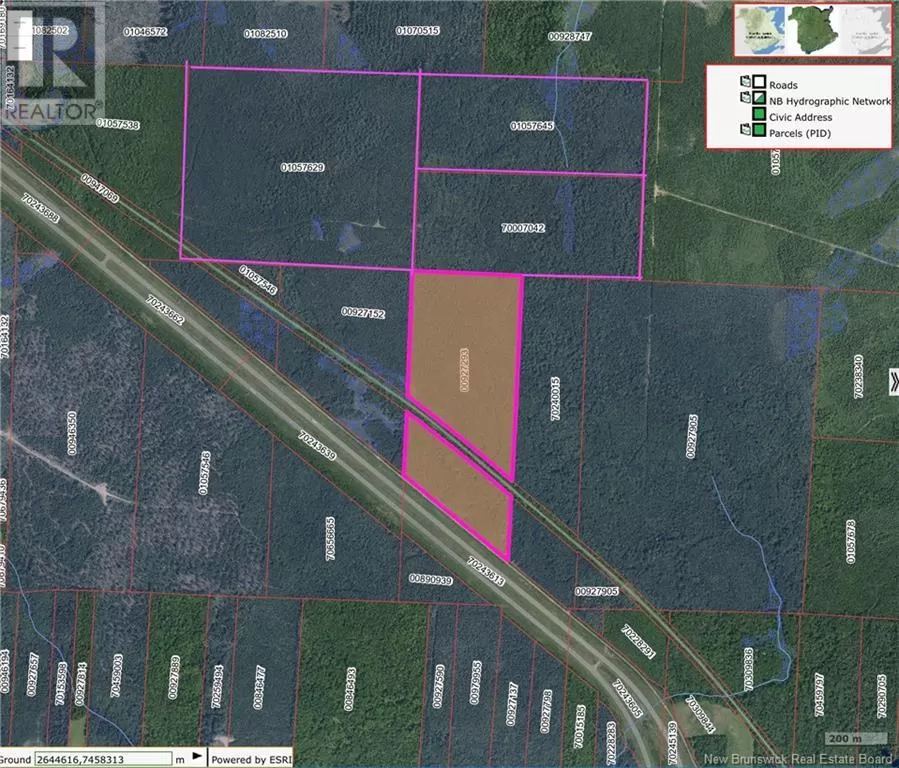Click the Ground label at bottom left
Image resolution: width=899 pixels, height=768 pixels.
coord(15,757)
